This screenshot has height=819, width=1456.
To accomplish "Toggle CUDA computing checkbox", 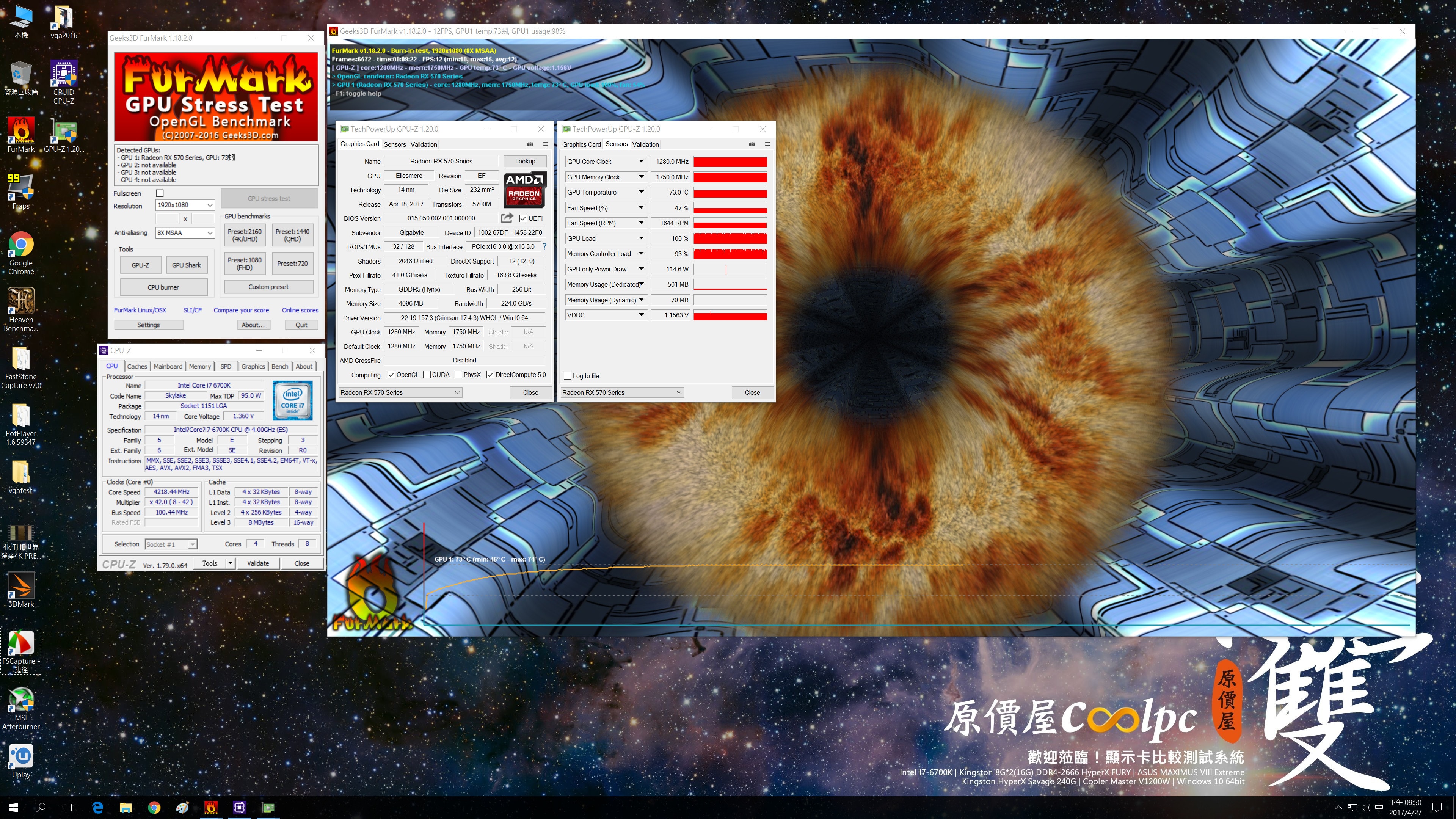I will click(x=427, y=375).
